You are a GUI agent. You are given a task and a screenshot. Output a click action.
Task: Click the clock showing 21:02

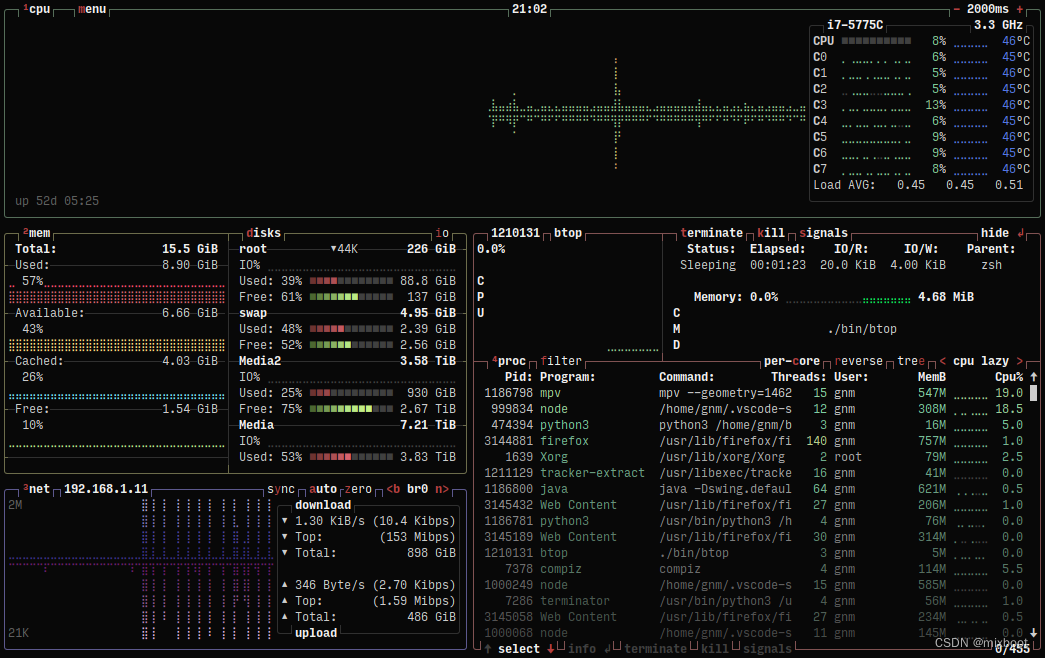click(x=529, y=9)
